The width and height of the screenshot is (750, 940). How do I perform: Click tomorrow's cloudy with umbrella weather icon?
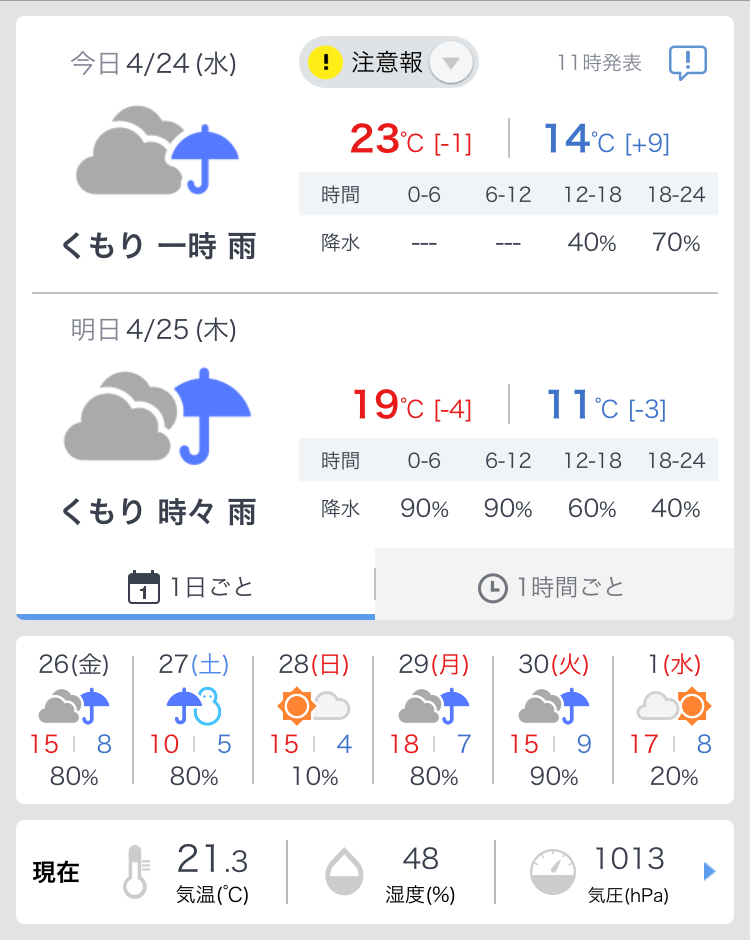click(157, 415)
